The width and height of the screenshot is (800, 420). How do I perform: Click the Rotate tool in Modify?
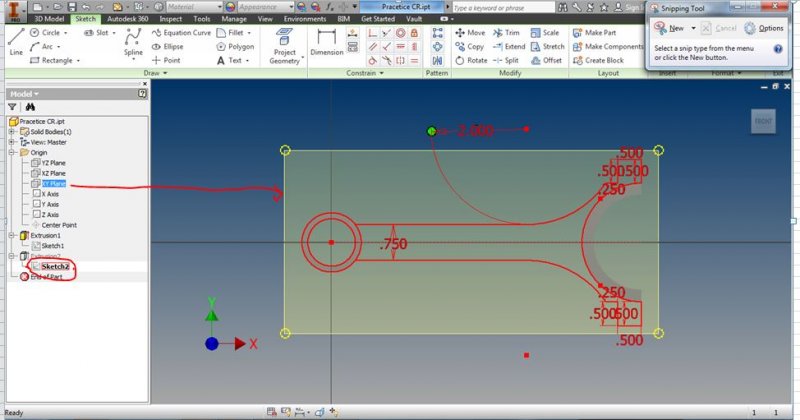tap(471, 60)
